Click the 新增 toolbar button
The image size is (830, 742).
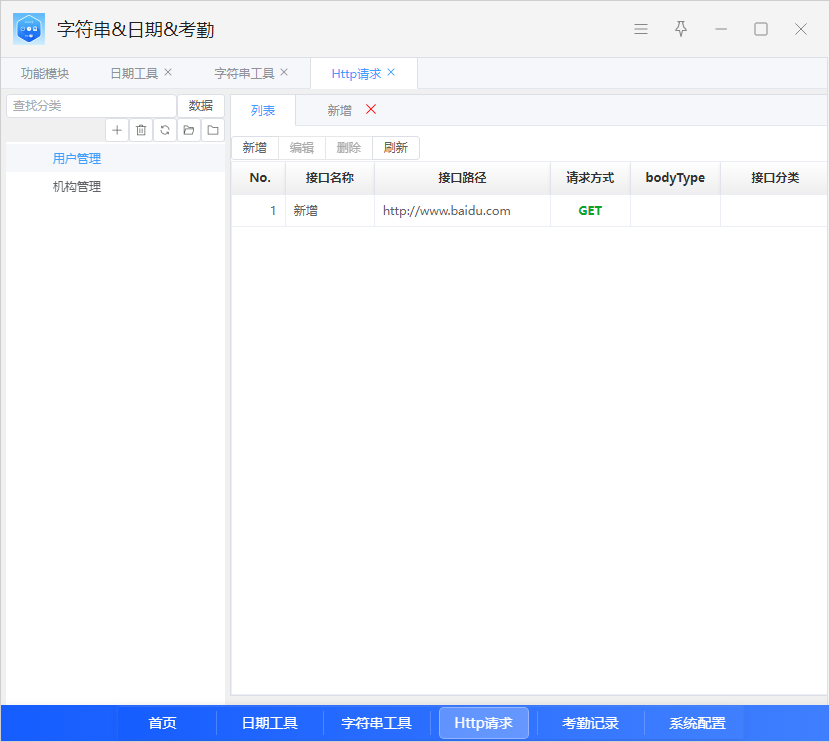coord(255,148)
